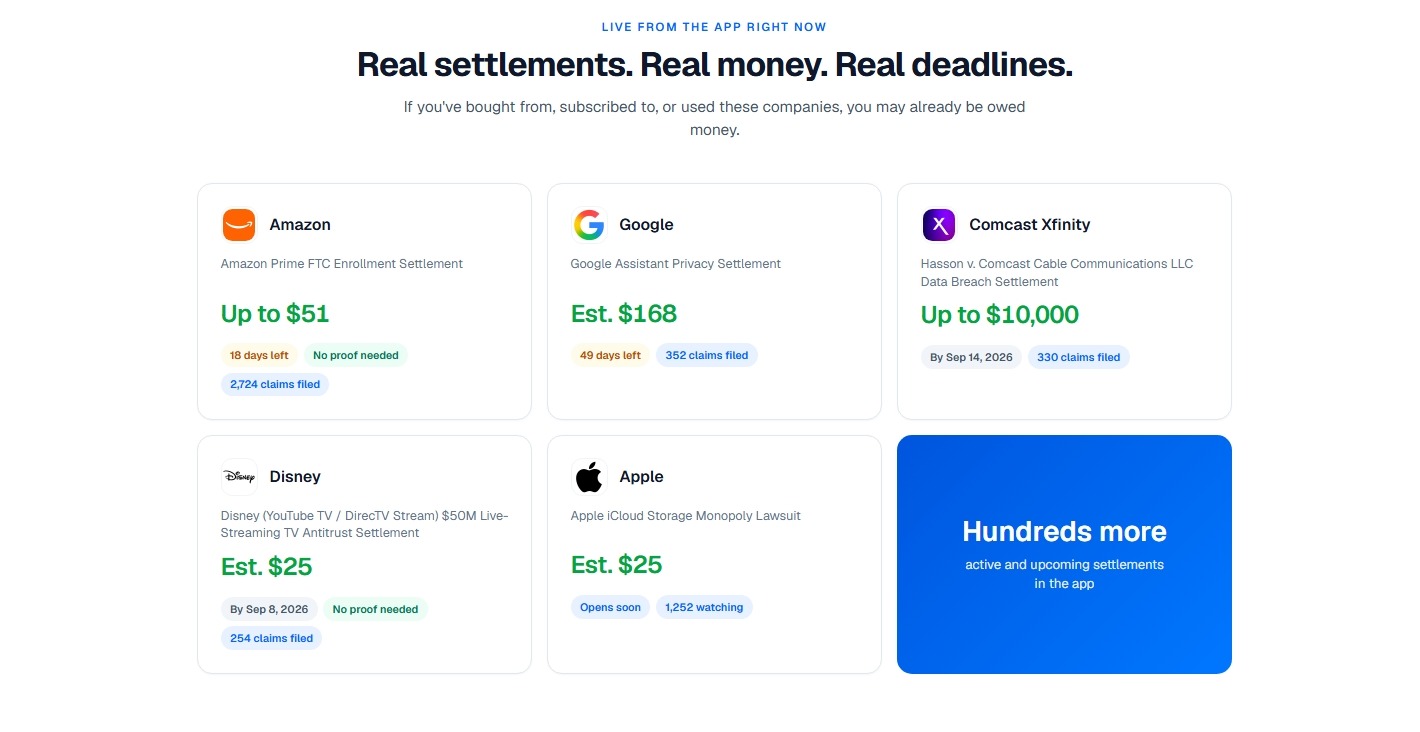
Task: Click the 2,724 claims filed badge
Action: click(275, 384)
